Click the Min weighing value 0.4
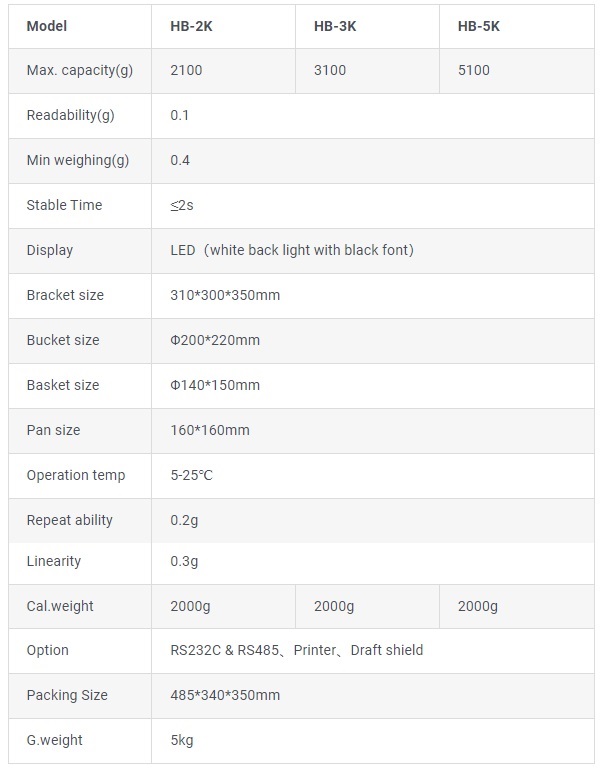This screenshot has height=772, width=600. 180,160
